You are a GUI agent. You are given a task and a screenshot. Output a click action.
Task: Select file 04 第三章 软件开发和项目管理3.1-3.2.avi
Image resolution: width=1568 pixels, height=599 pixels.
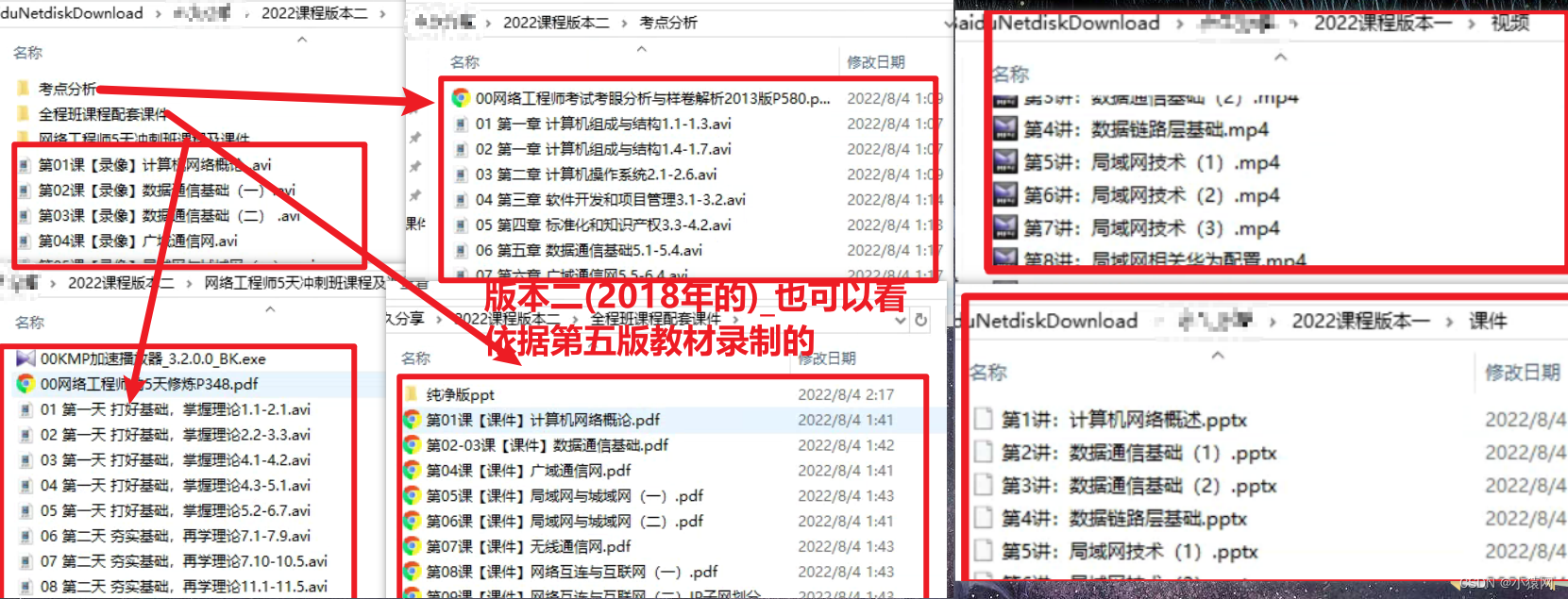(x=611, y=200)
